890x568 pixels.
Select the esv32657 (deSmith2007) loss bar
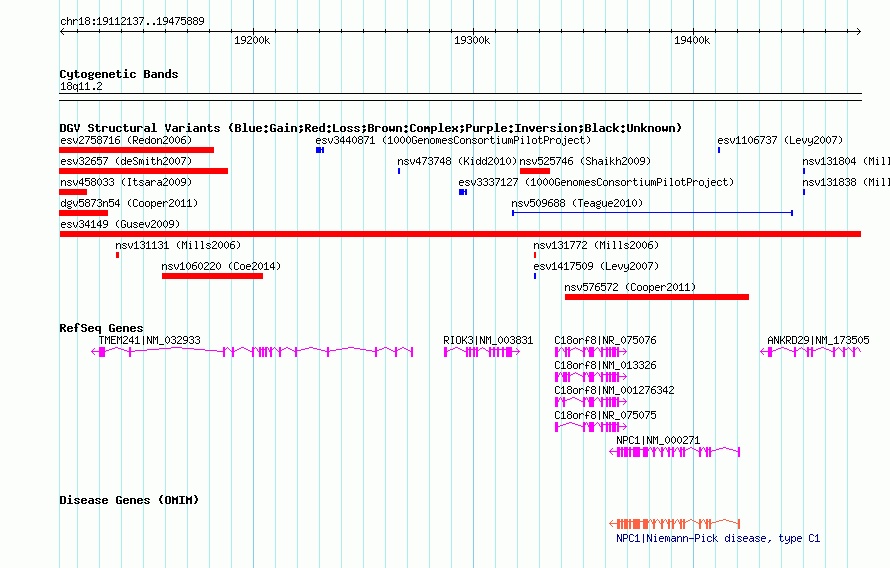(x=144, y=171)
